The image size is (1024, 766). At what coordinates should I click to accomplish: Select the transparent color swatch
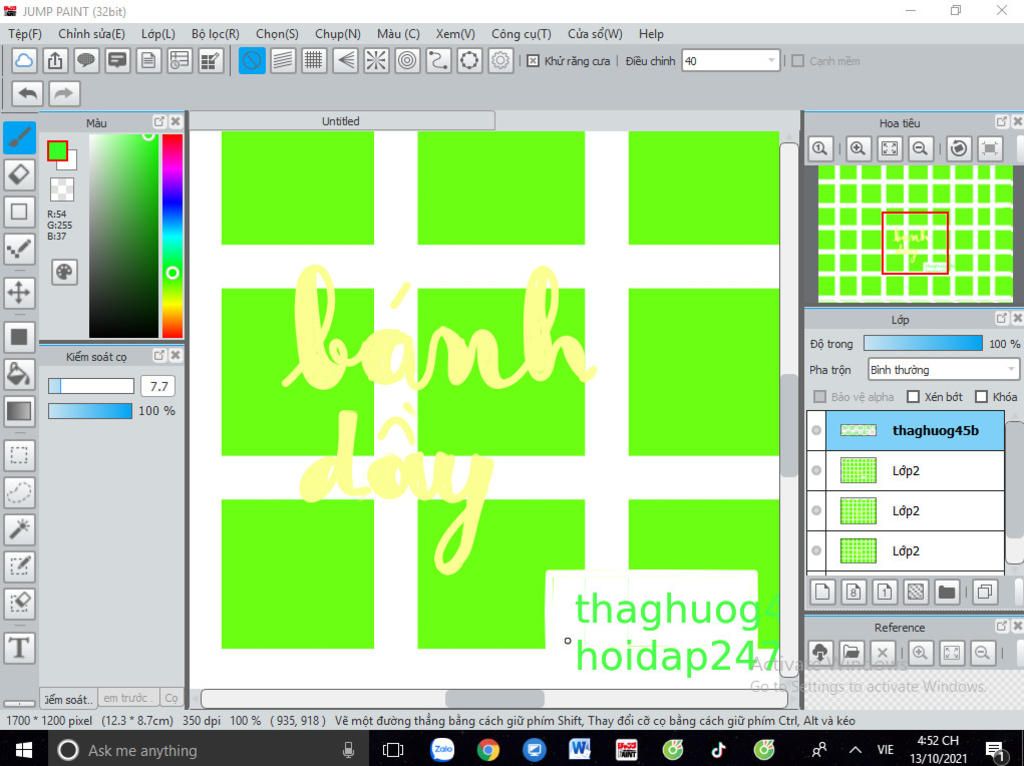[x=62, y=189]
